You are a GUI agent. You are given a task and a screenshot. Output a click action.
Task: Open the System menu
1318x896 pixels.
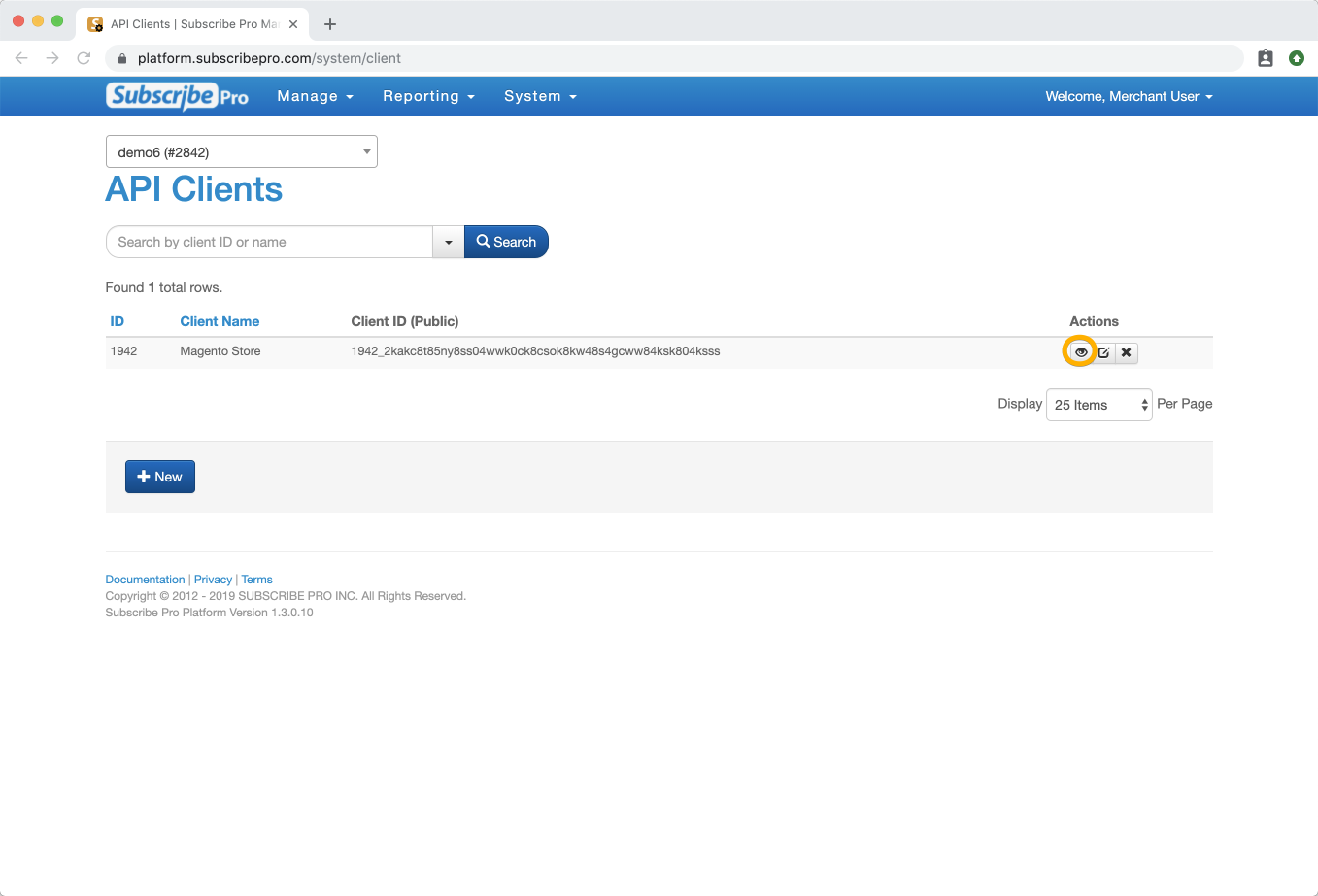click(540, 96)
